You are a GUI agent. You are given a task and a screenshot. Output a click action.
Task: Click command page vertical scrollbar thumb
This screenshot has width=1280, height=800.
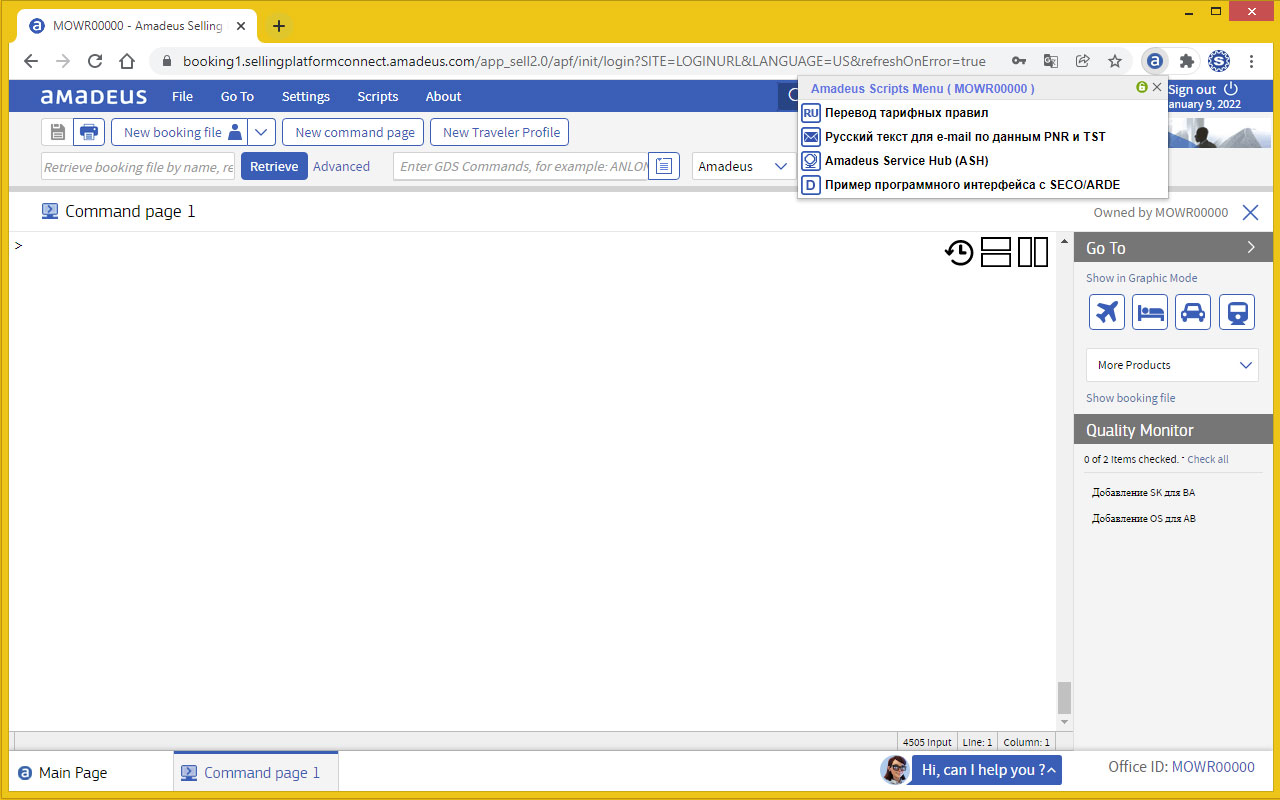[1064, 697]
